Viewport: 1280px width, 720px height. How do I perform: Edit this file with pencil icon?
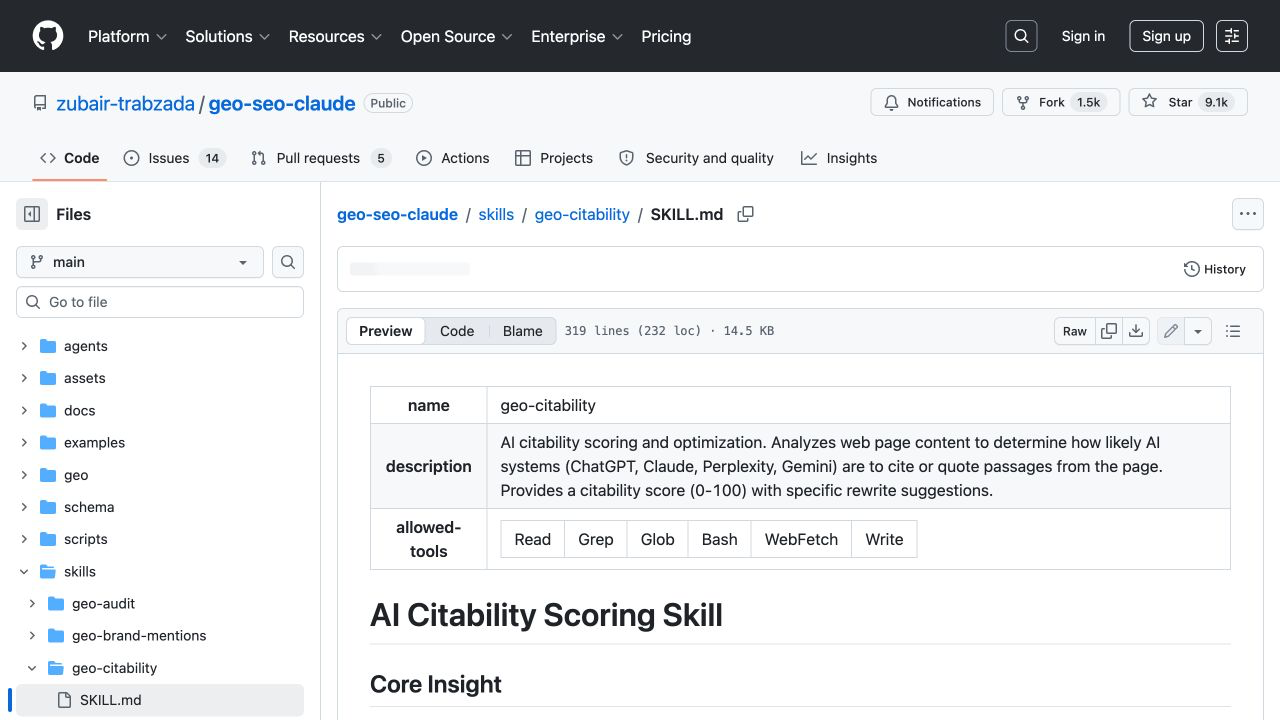(1171, 331)
